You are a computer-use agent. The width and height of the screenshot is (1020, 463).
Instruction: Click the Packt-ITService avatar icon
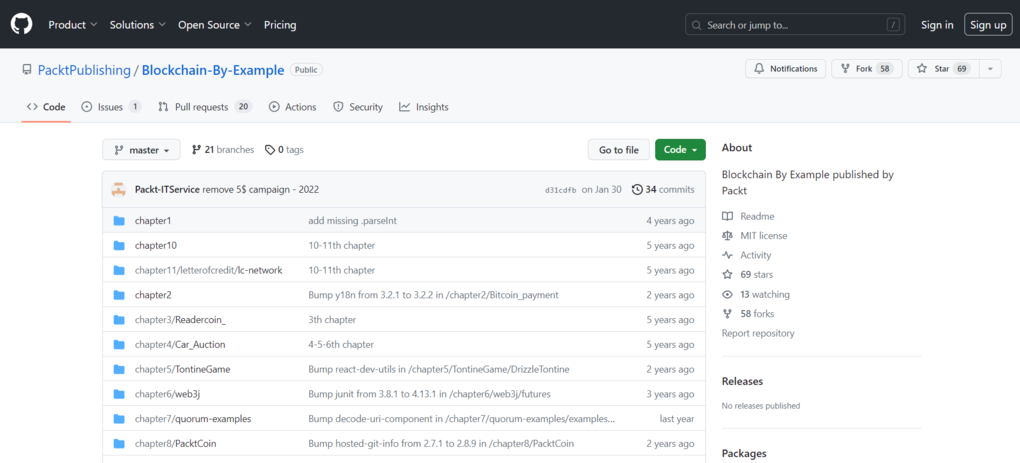point(118,189)
